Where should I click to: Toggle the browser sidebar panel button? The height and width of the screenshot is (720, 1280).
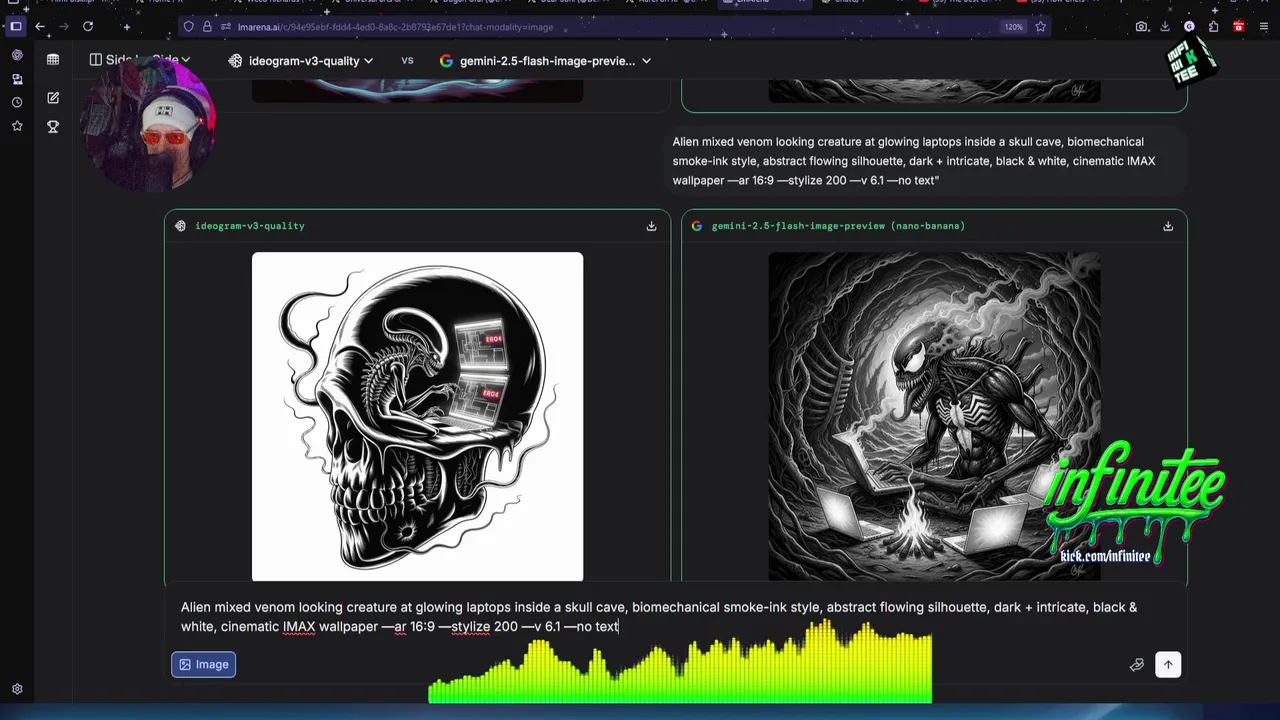coord(16,27)
